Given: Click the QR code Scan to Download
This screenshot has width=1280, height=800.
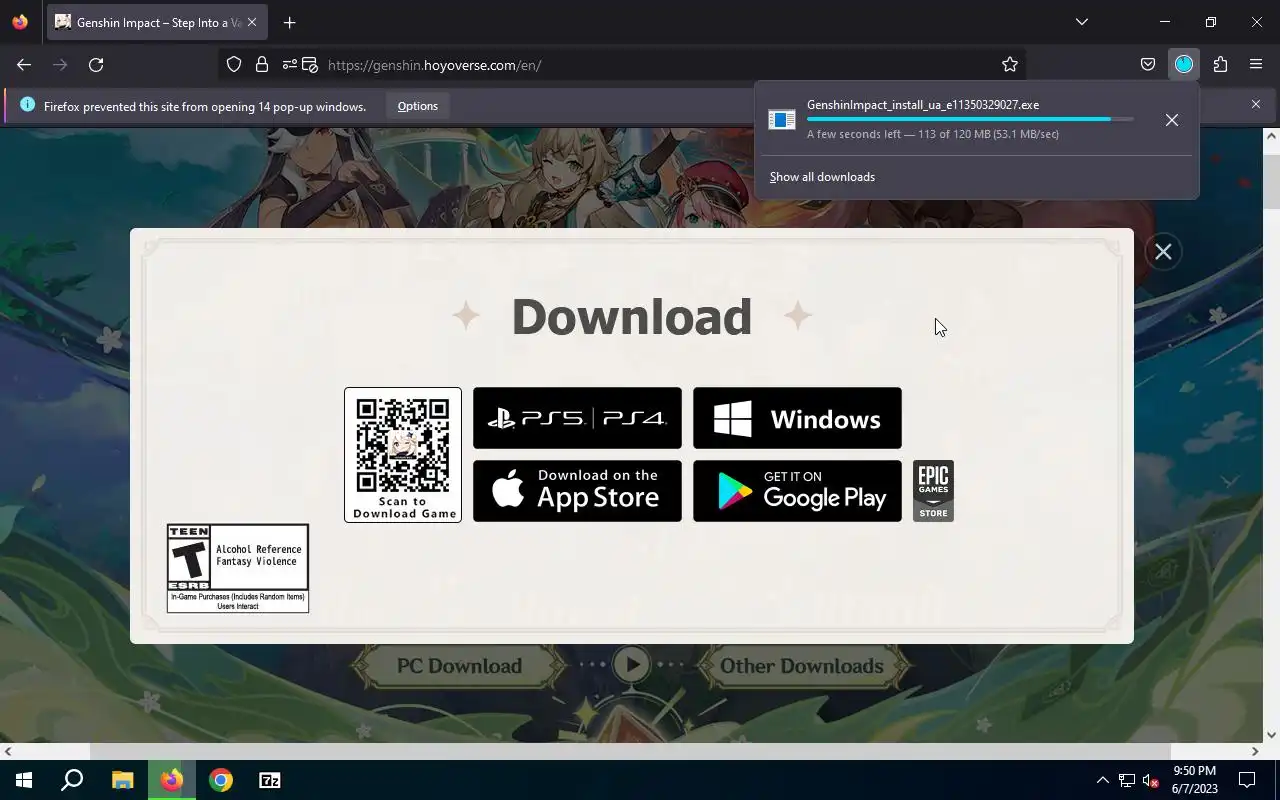Looking at the screenshot, I should (403, 455).
